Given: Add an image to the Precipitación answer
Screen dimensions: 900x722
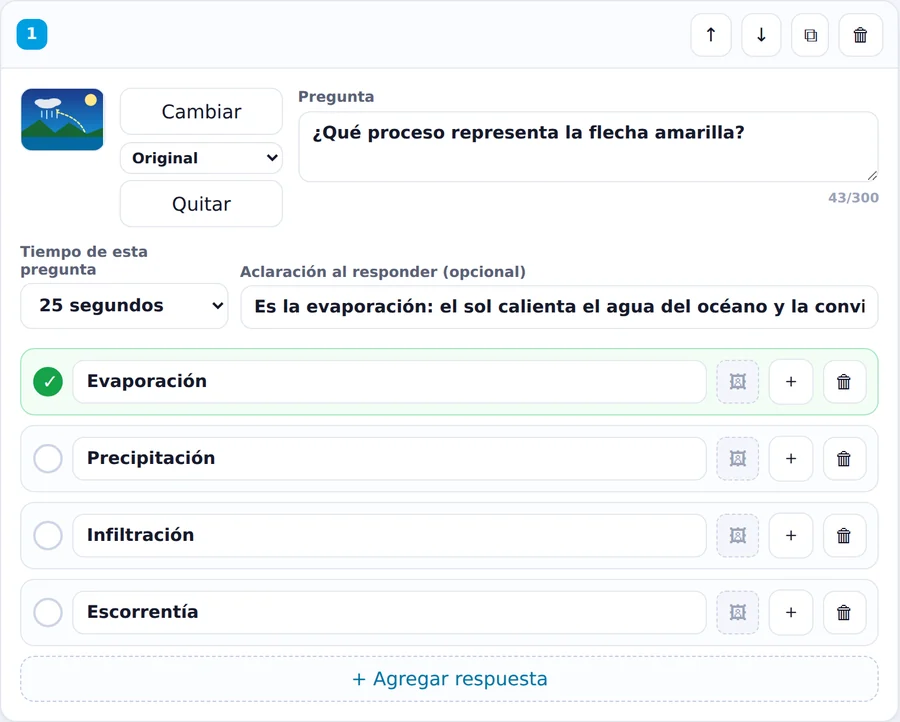Looking at the screenshot, I should pos(738,459).
